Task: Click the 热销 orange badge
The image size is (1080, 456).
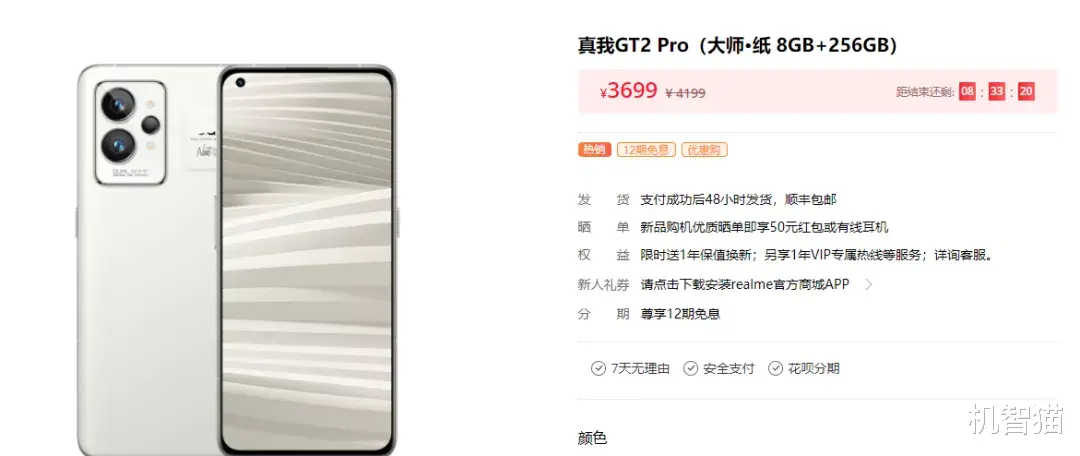Action: point(594,149)
